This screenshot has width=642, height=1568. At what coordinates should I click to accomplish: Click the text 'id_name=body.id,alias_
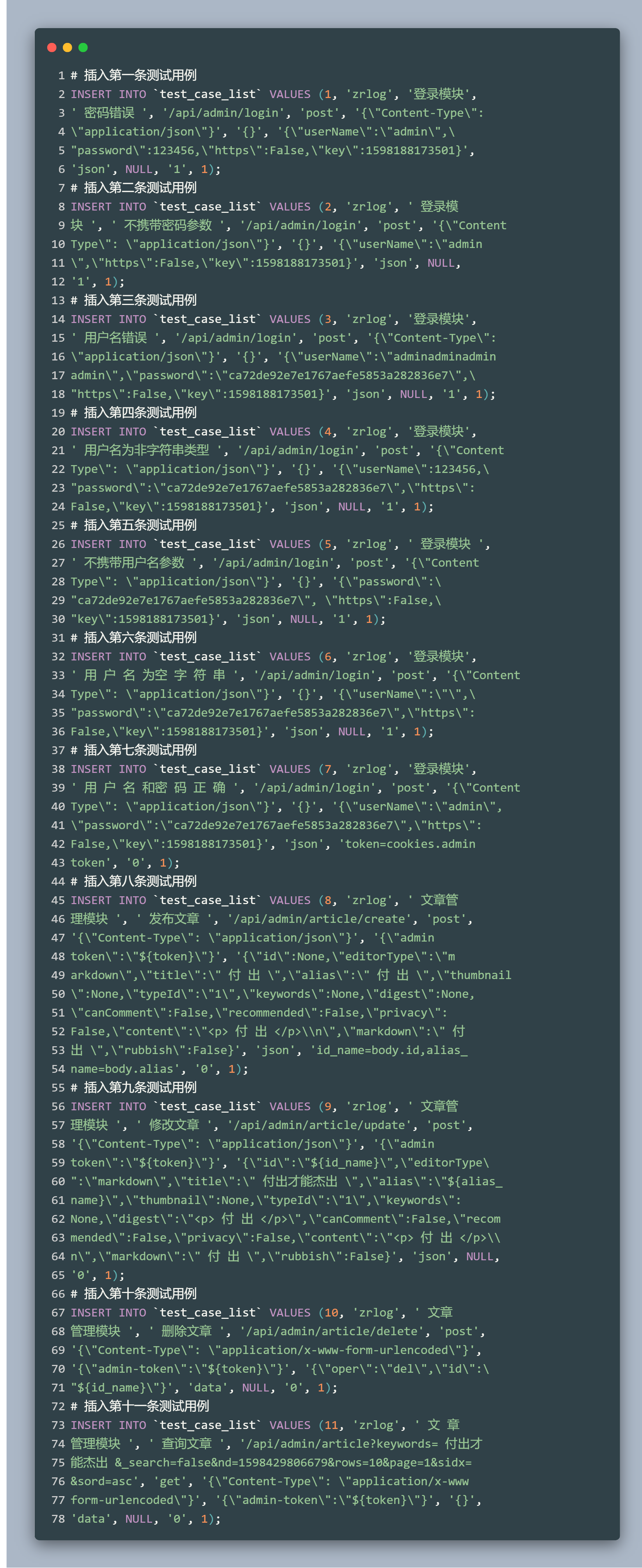[x=390, y=1050]
